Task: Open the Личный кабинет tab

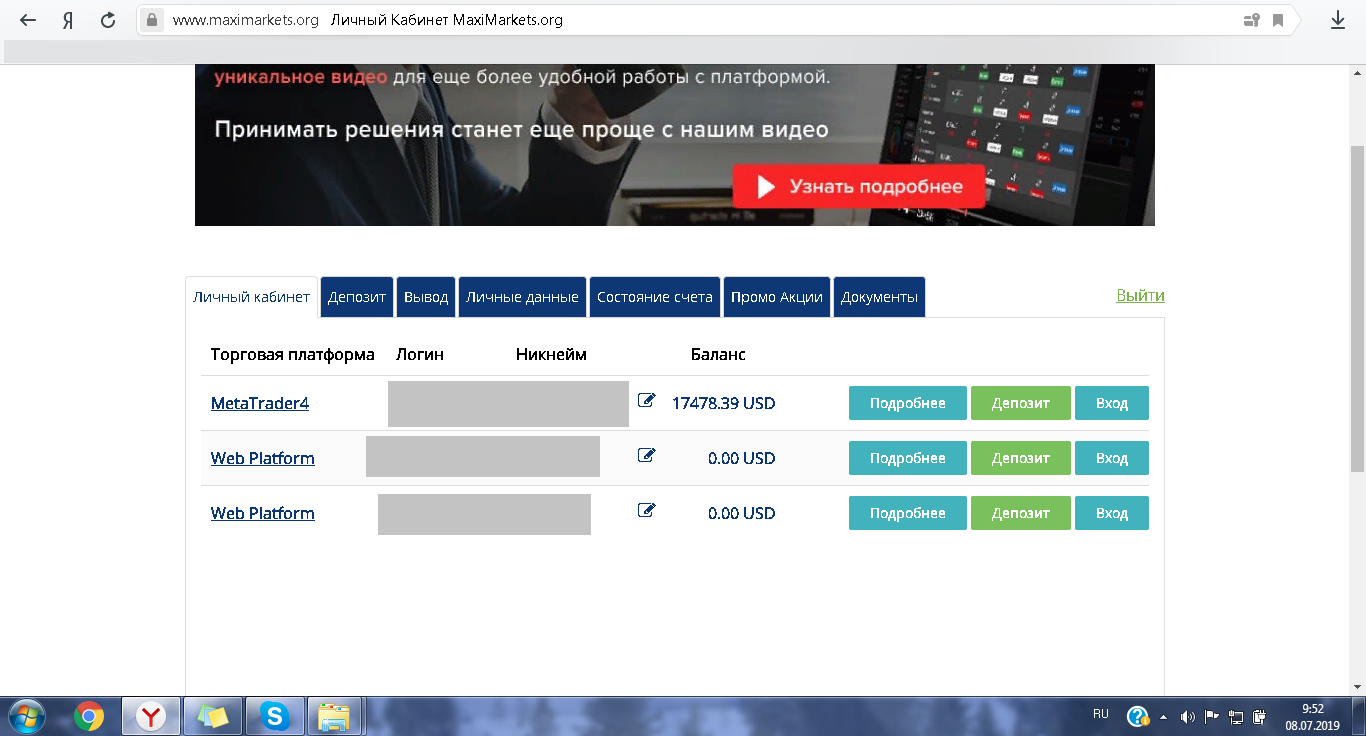Action: [x=252, y=297]
